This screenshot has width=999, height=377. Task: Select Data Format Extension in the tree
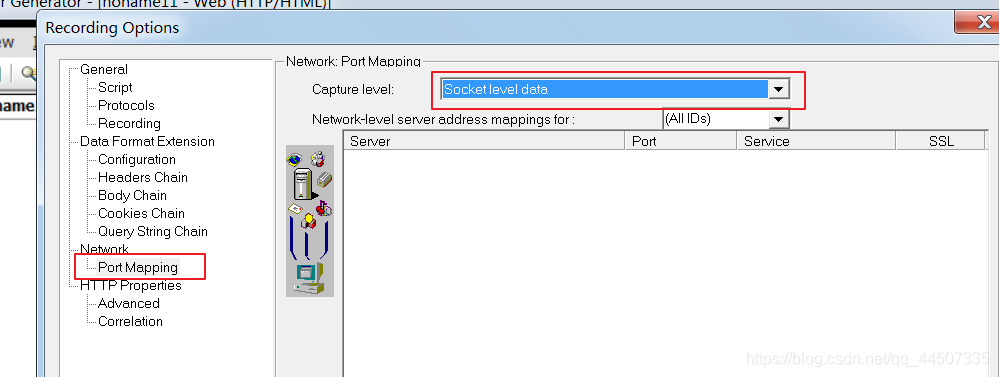[x=147, y=141]
